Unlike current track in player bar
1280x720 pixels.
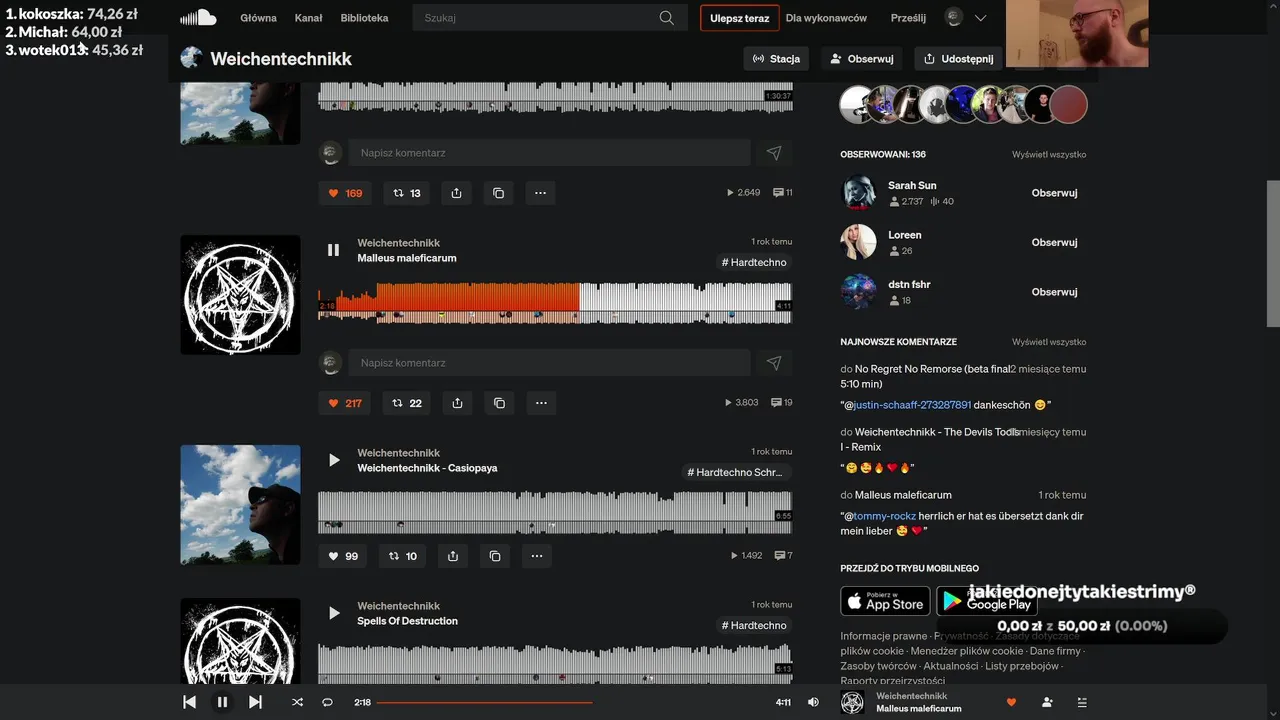[1011, 702]
